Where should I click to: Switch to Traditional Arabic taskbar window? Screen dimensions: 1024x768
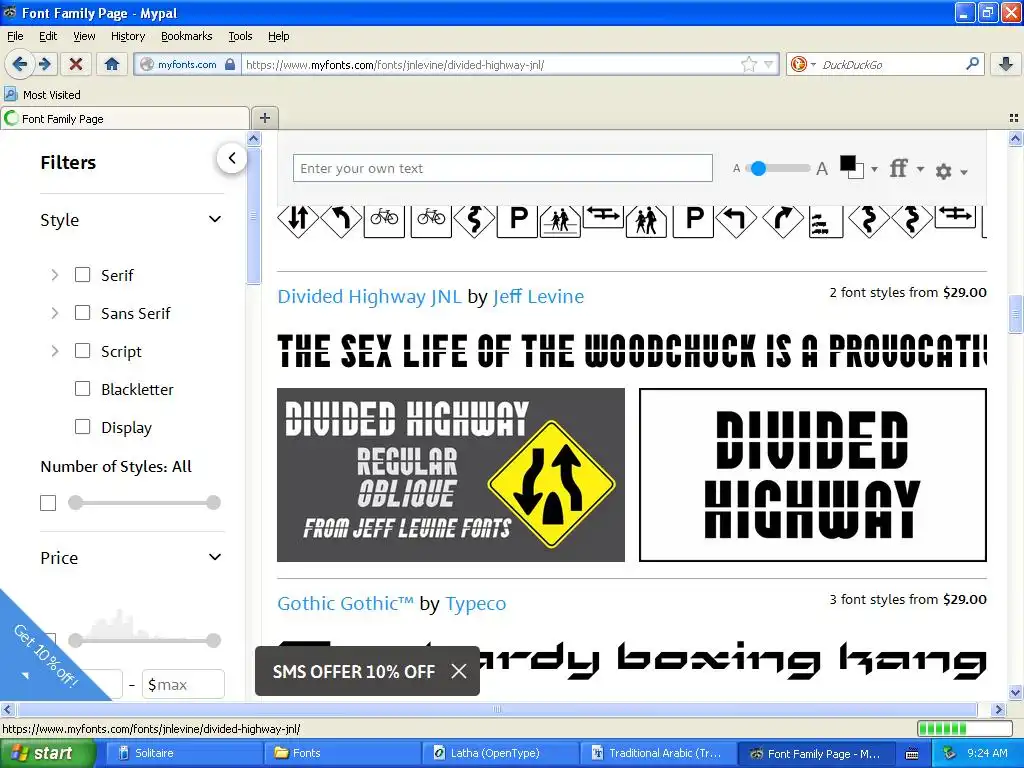coord(660,753)
